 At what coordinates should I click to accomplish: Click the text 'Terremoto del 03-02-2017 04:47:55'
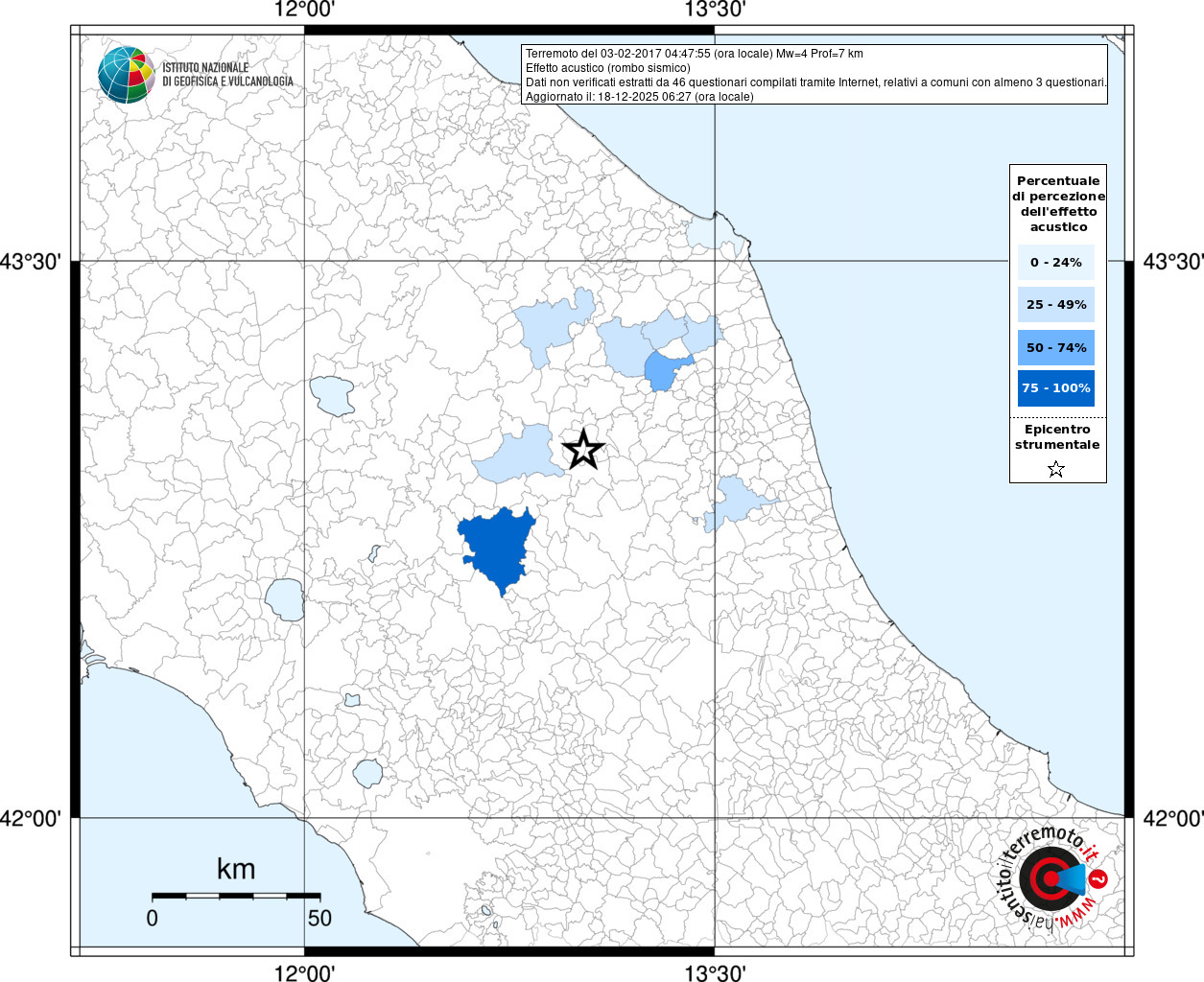[618, 54]
